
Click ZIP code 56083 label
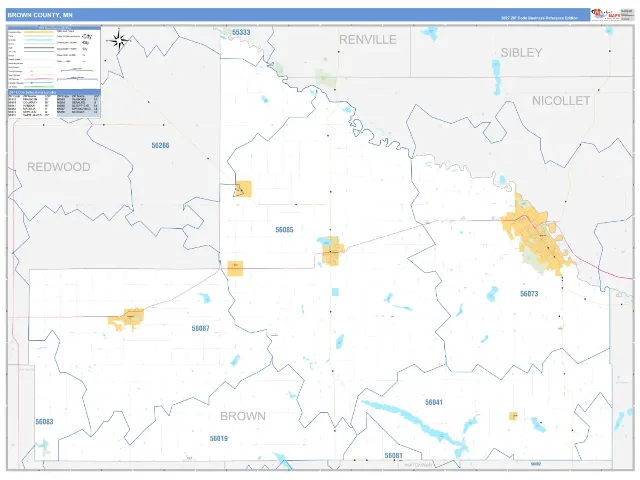[44, 422]
